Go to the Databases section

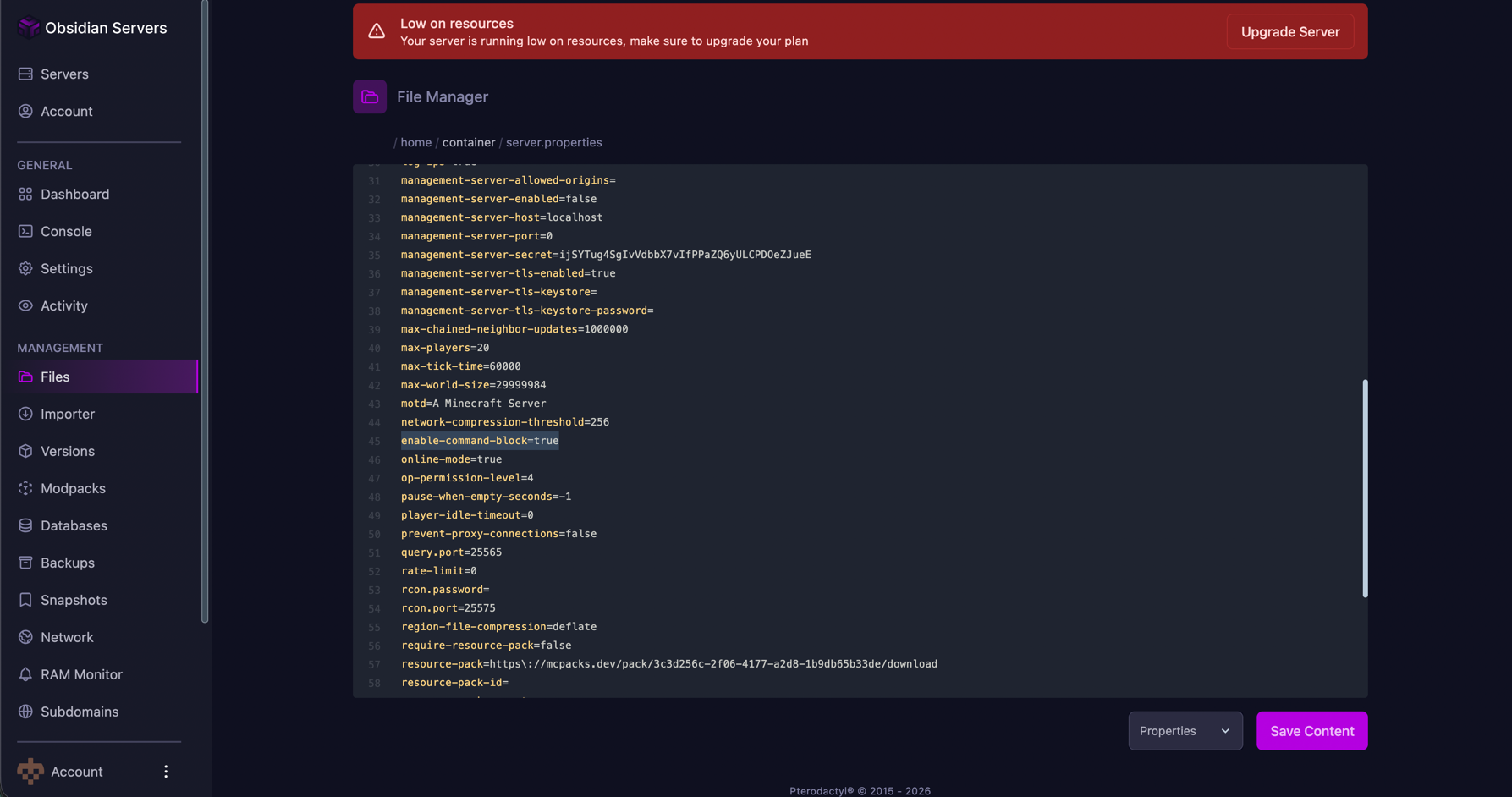point(74,525)
